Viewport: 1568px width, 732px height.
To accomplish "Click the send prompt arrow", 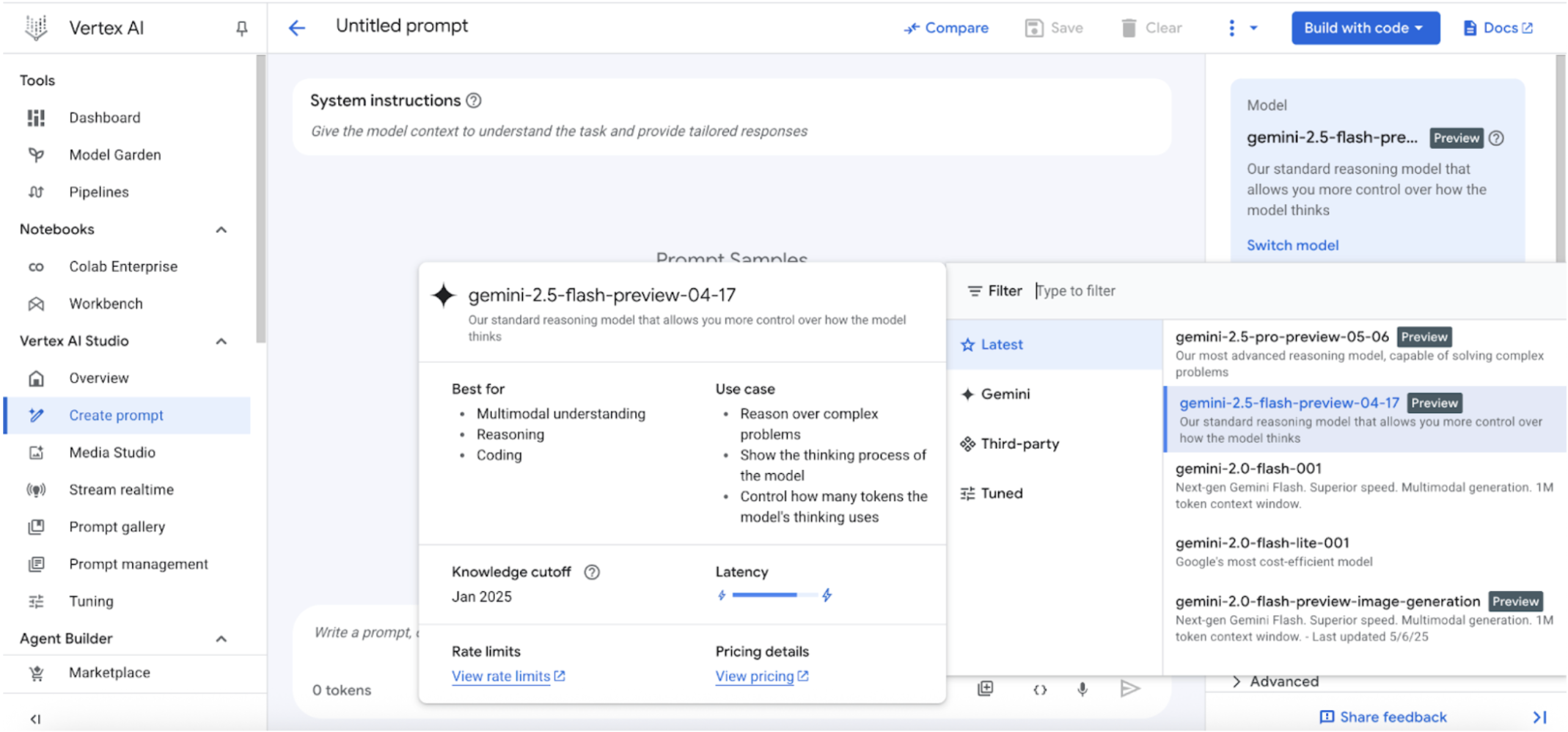I will point(1130,689).
